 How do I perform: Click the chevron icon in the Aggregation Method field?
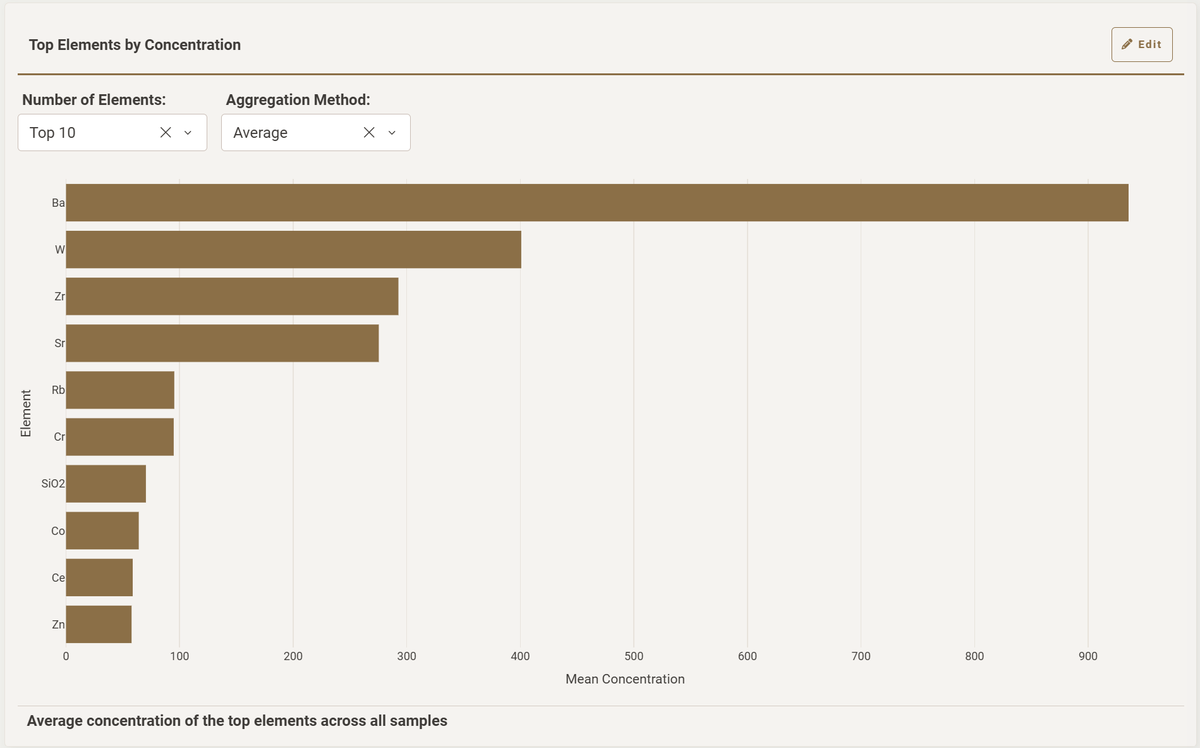[391, 133]
